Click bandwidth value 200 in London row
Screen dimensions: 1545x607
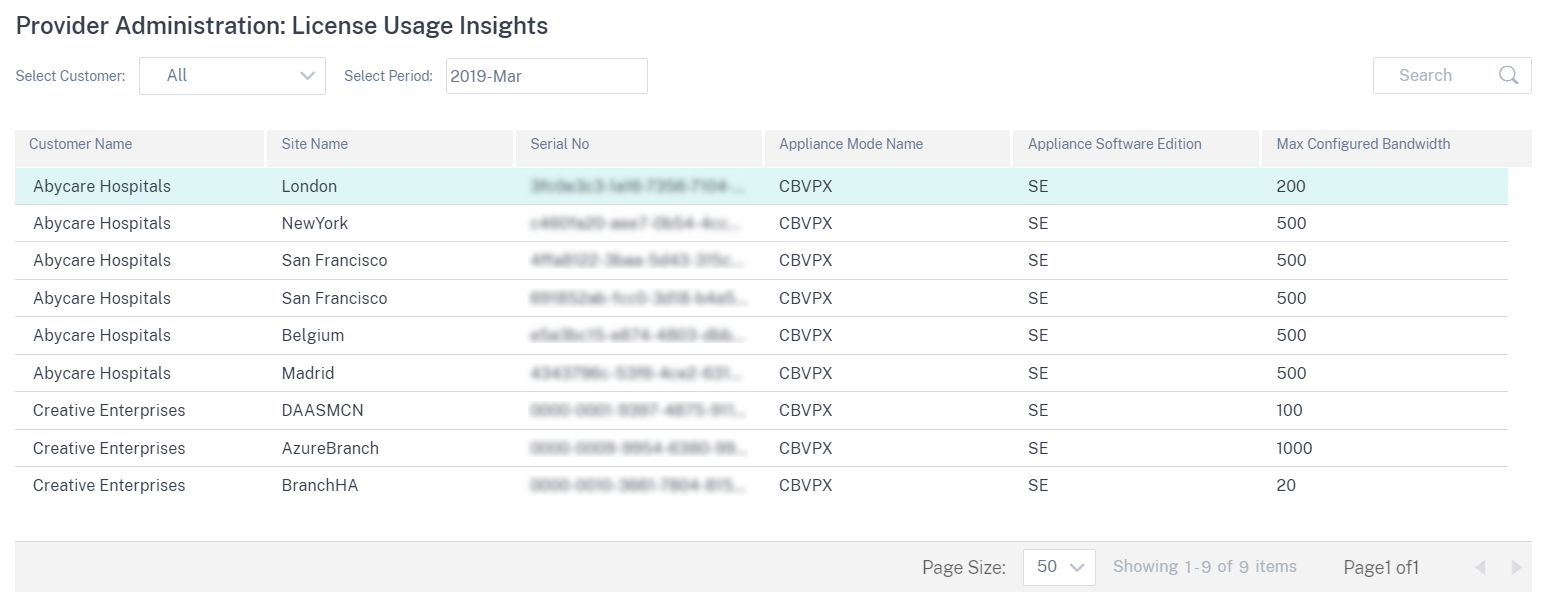[x=1291, y=186]
